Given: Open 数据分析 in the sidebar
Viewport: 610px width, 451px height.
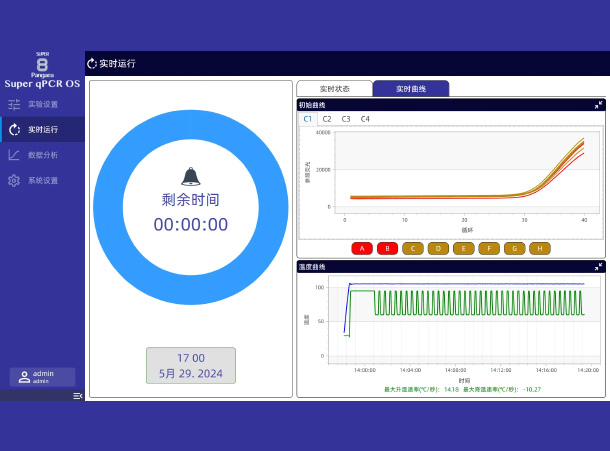Looking at the screenshot, I should pos(42,155).
